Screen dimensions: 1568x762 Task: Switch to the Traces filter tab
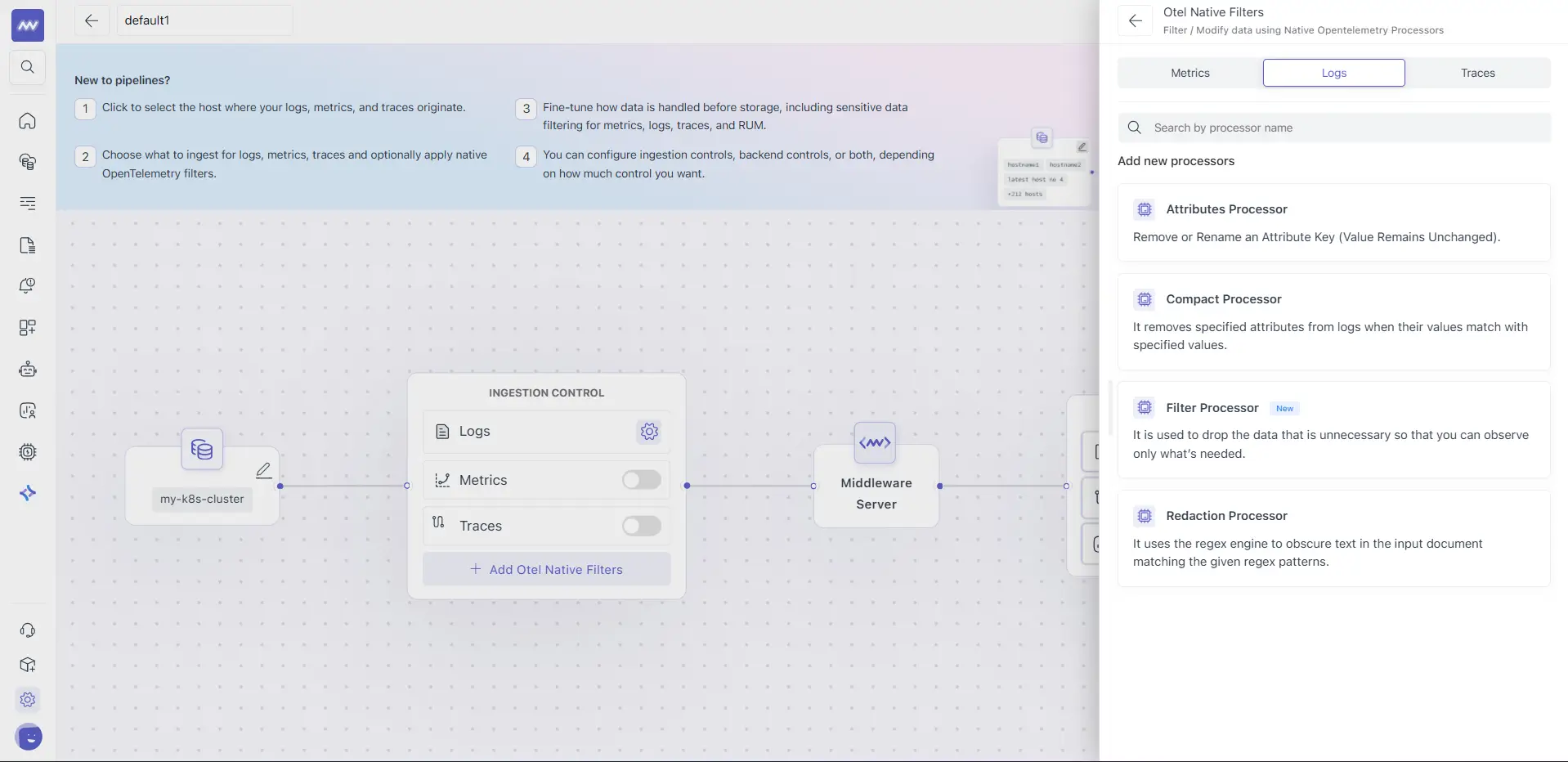point(1477,72)
